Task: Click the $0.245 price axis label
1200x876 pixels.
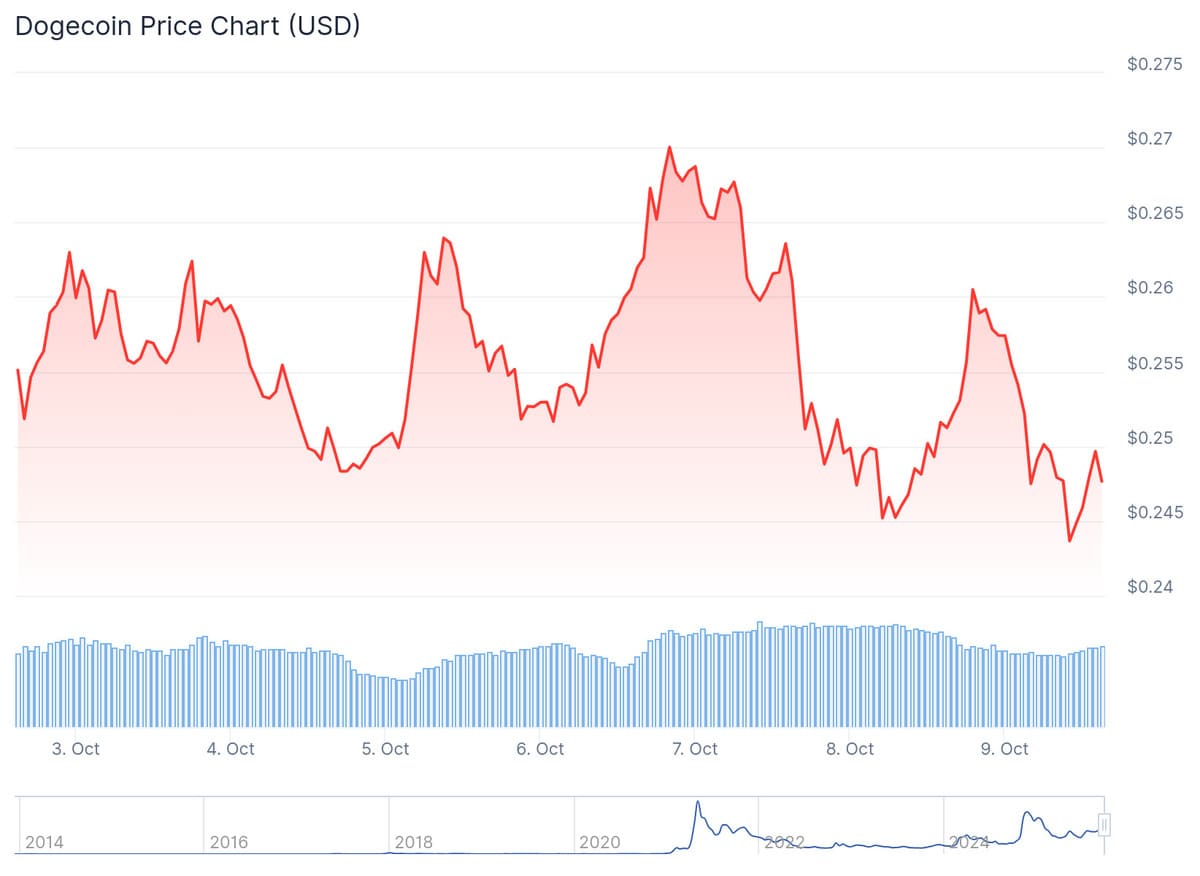Action: coord(1155,513)
